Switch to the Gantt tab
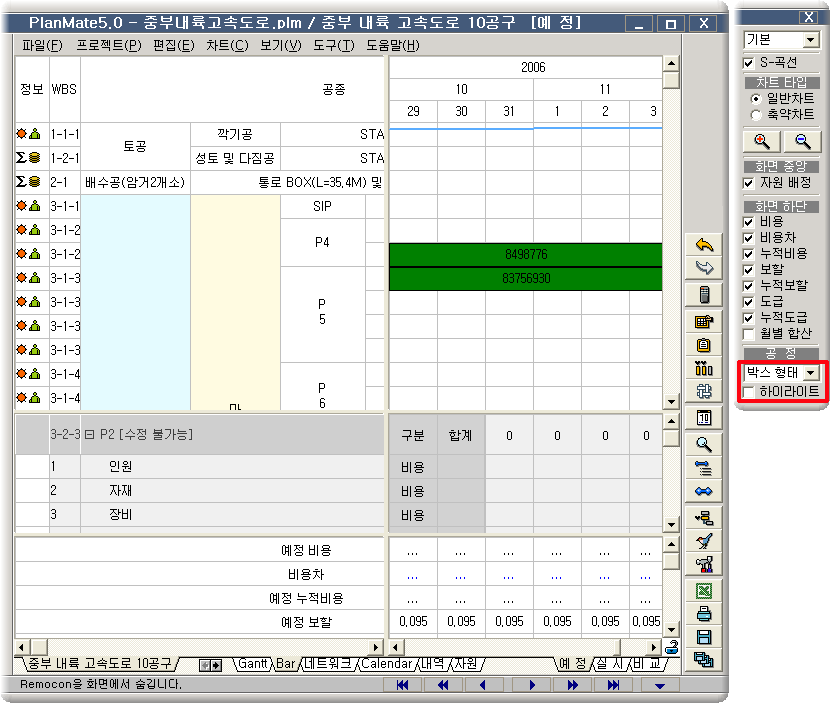Screen dimensions: 830x703 point(253,663)
